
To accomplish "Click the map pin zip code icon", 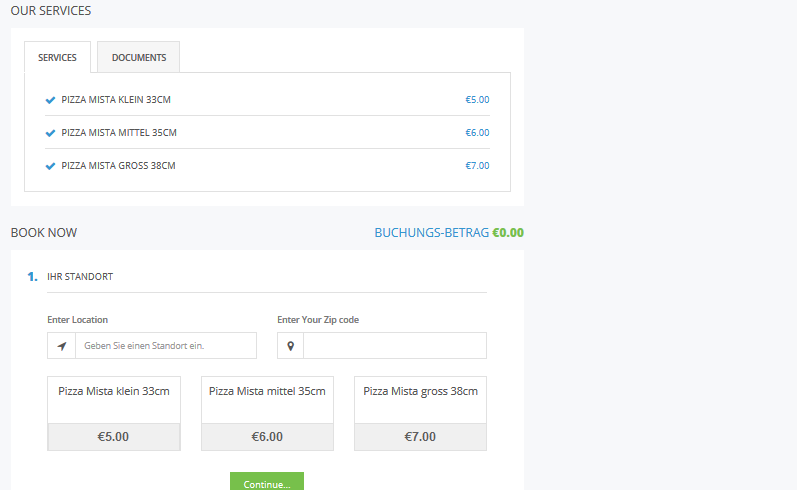I will coord(291,346).
